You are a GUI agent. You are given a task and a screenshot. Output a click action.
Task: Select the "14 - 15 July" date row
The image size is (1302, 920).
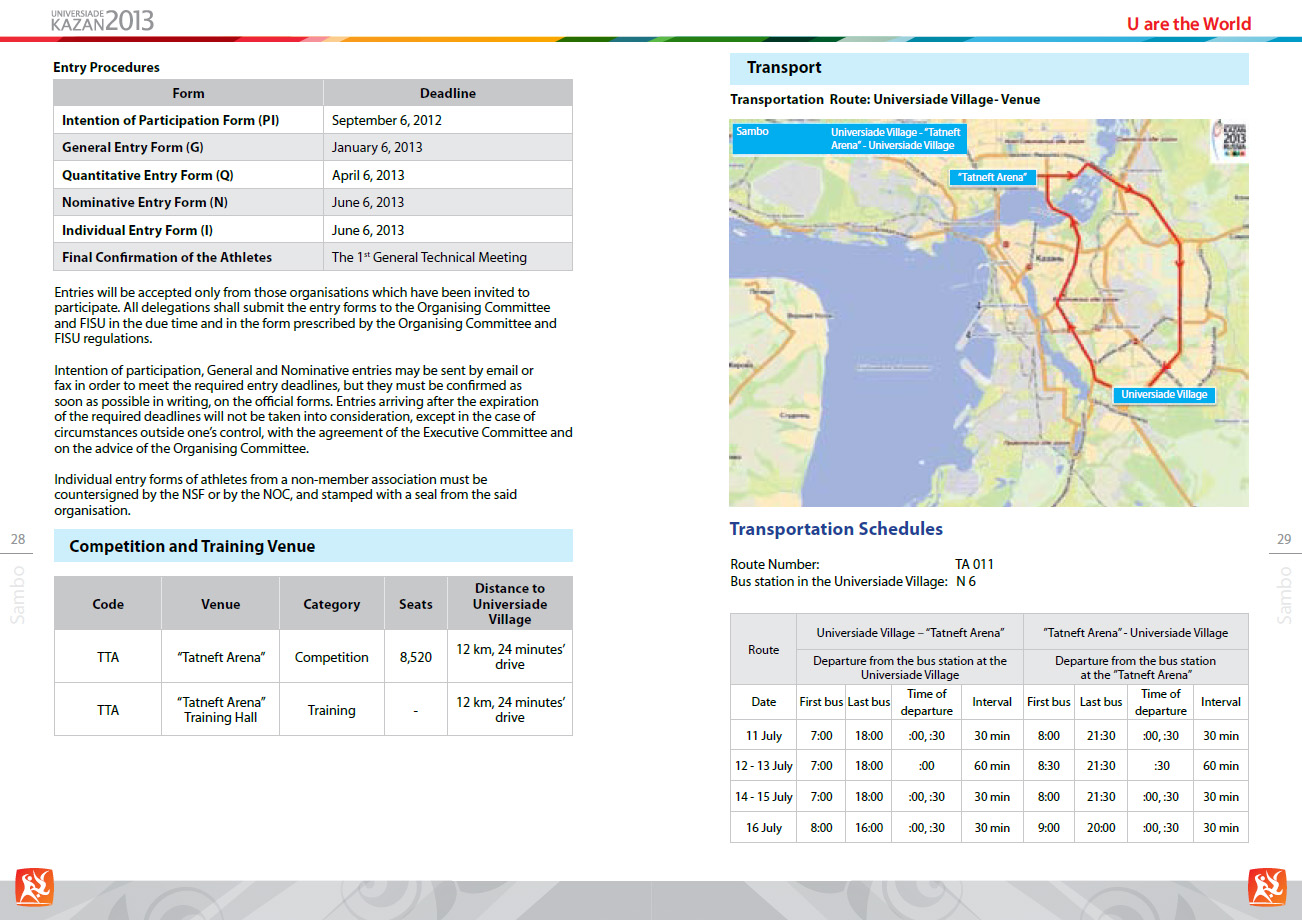pyautogui.click(x=989, y=797)
